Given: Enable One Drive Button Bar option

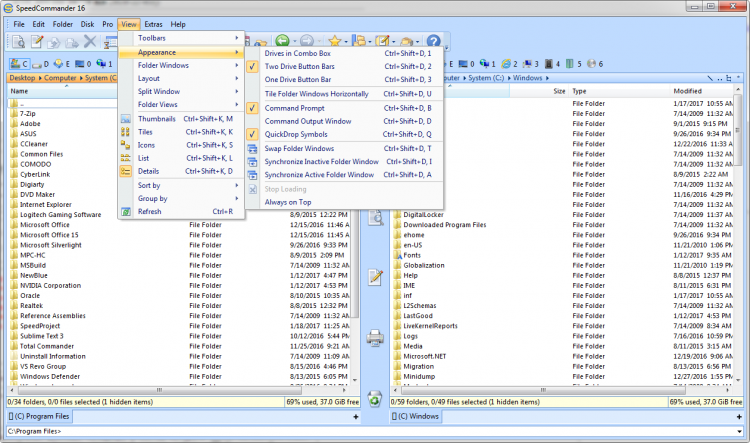Looking at the screenshot, I should point(299,79).
